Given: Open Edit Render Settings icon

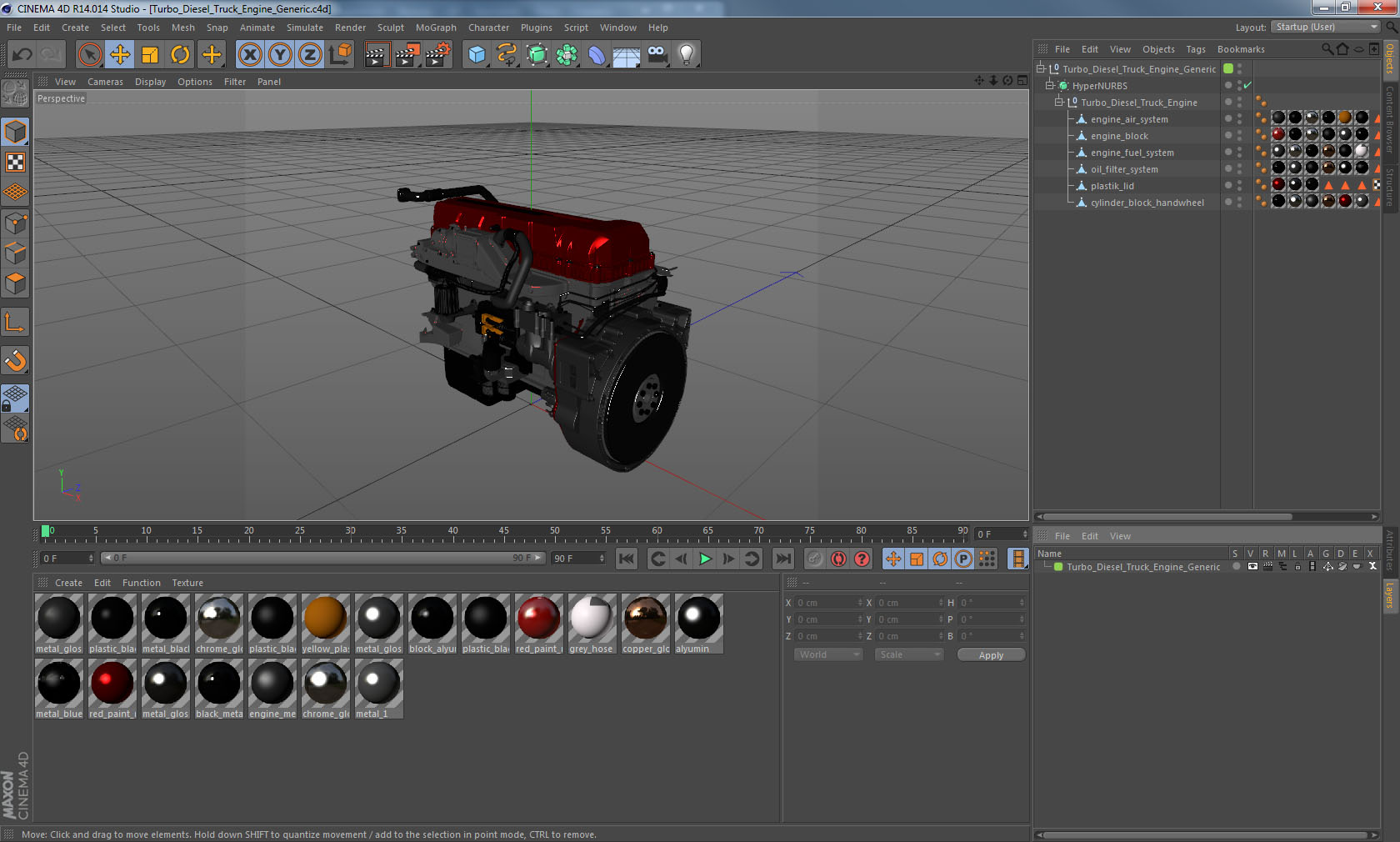Looking at the screenshot, I should (437, 55).
